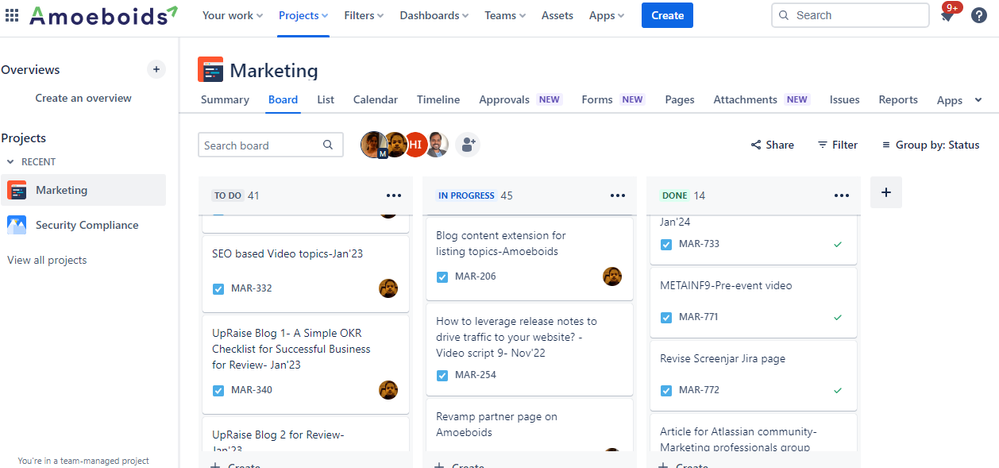Open the help question mark icon
This screenshot has height=468, width=999.
coord(979,15)
